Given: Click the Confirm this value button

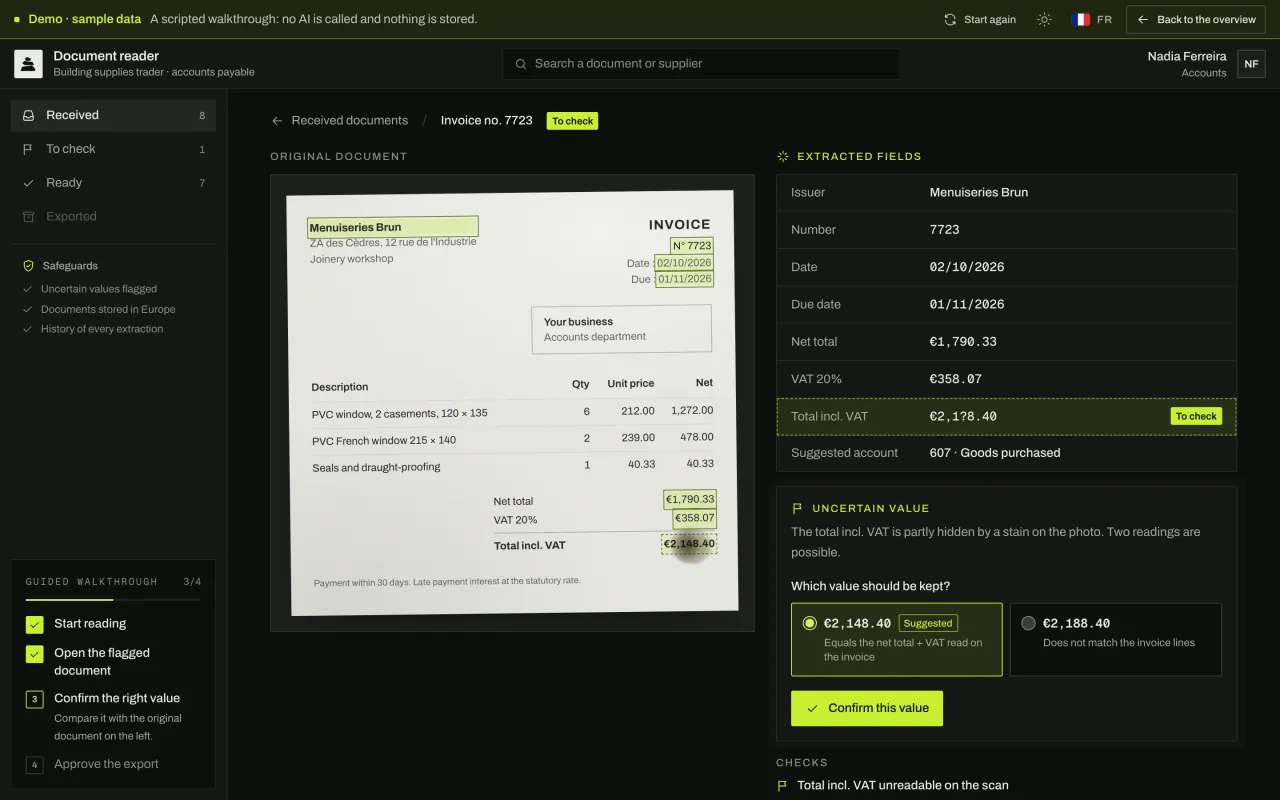Looking at the screenshot, I should [x=867, y=708].
